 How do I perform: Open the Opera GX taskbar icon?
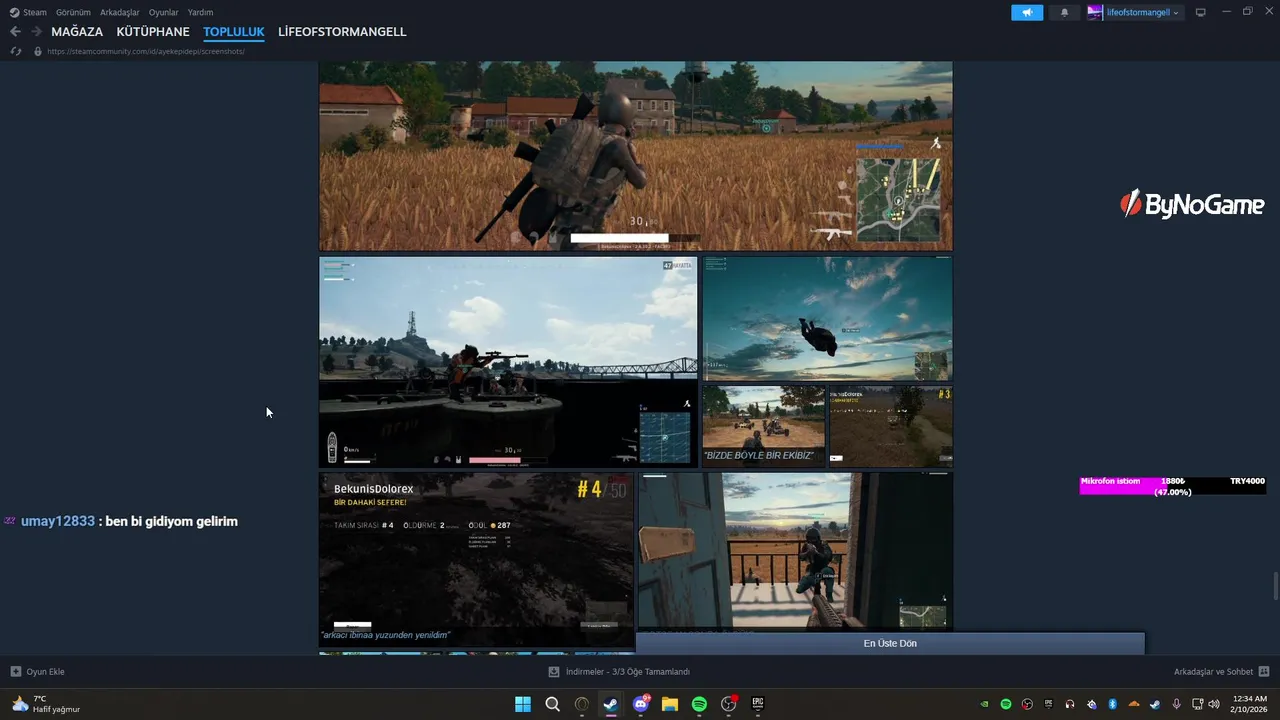point(582,704)
